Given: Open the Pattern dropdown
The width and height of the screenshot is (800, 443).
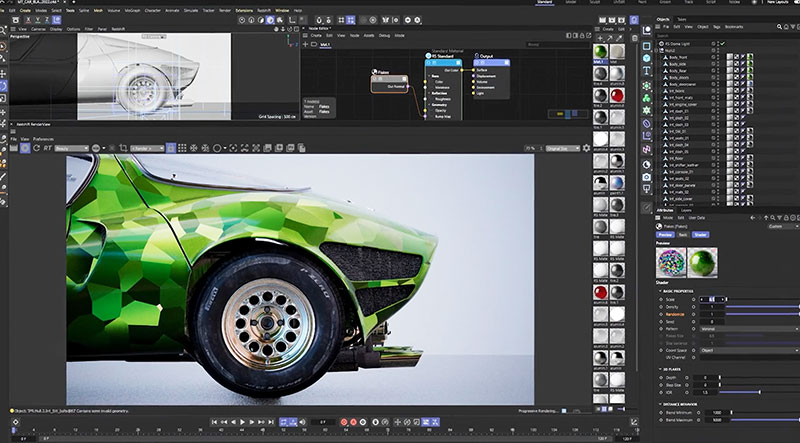Looking at the screenshot, I should click(749, 329).
